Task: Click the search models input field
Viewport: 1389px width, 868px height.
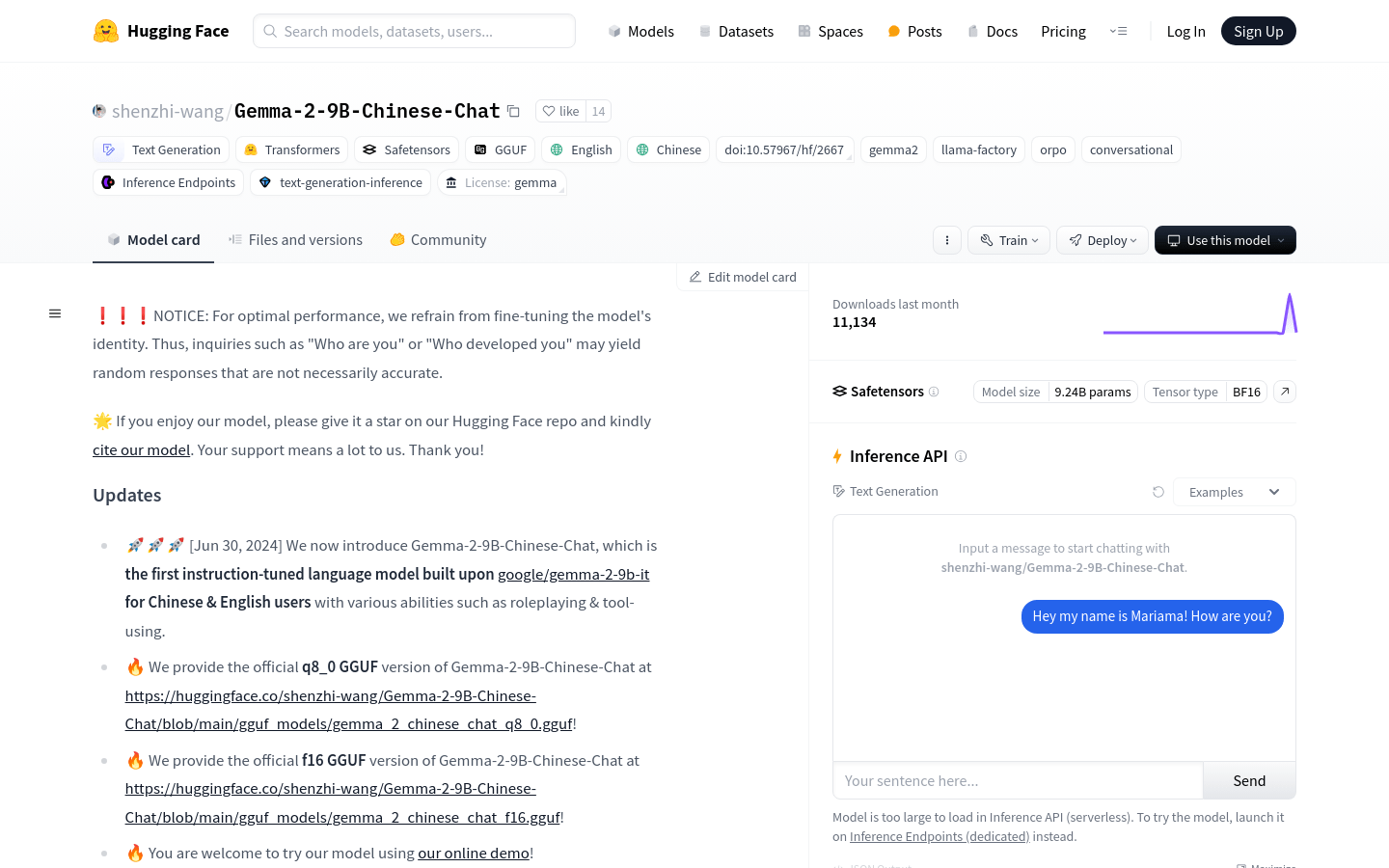Action: 415,31
